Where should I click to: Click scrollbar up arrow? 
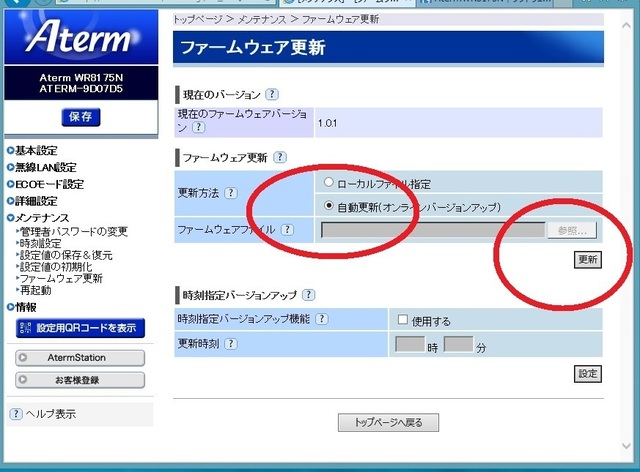point(626,25)
